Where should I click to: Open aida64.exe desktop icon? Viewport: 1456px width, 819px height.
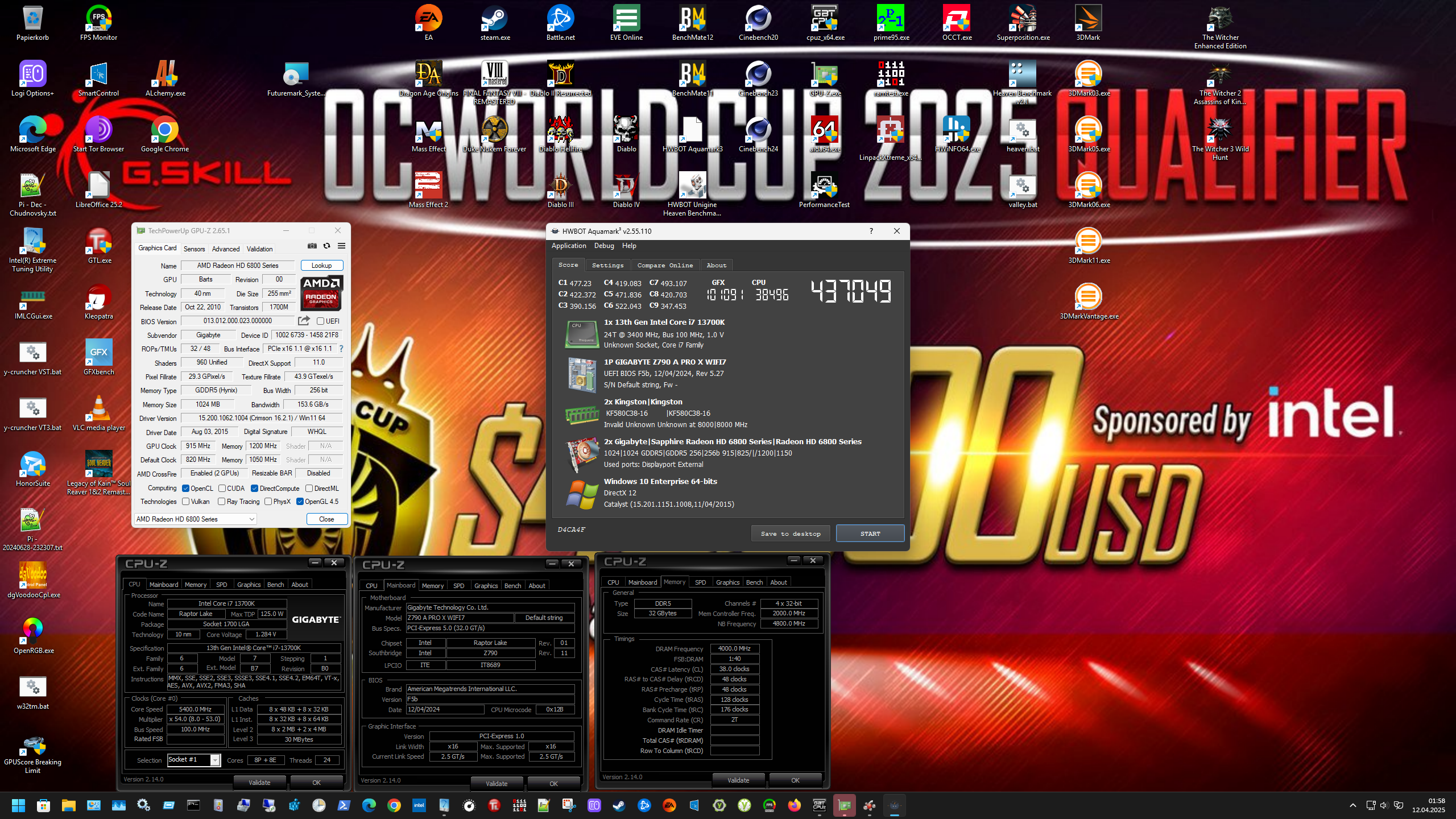(825, 135)
